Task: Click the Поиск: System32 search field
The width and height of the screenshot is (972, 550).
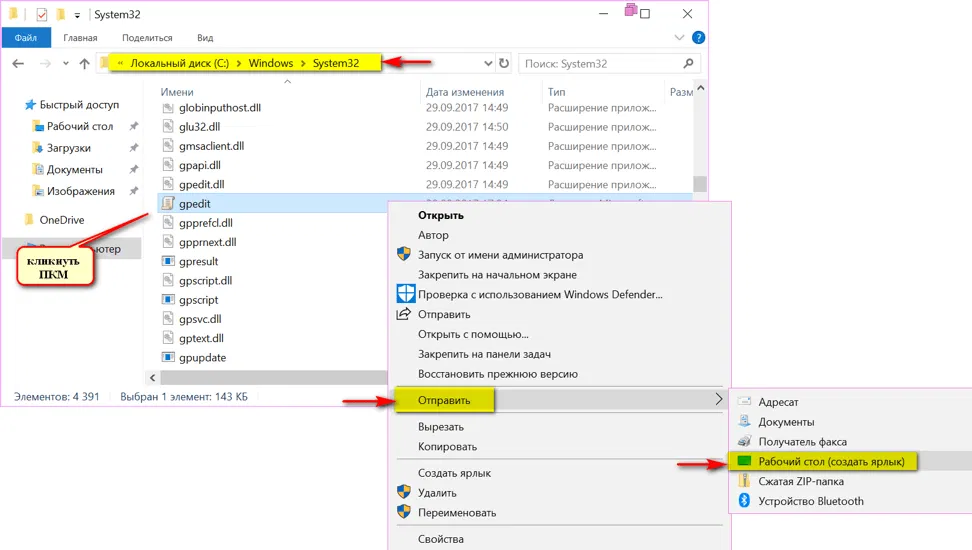Action: point(609,63)
